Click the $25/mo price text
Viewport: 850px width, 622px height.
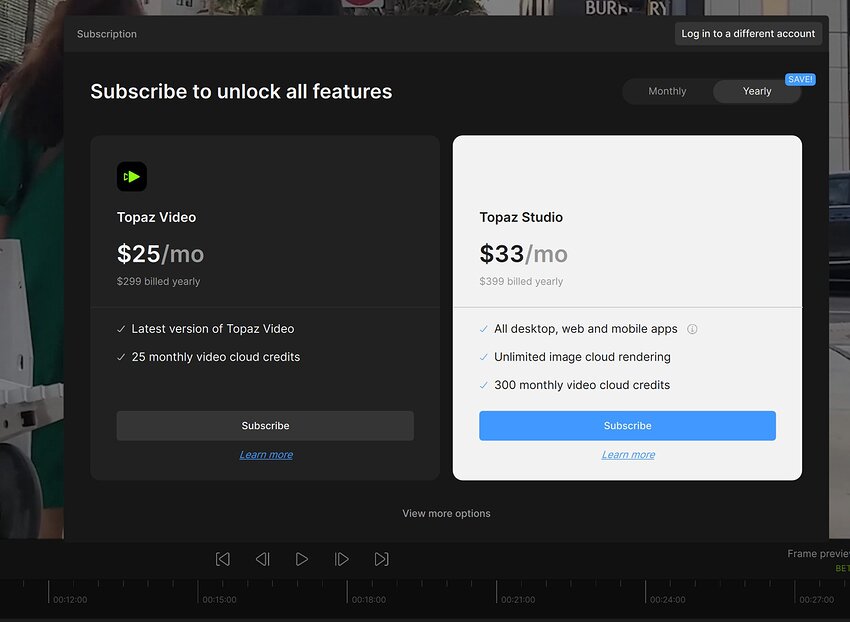(160, 254)
